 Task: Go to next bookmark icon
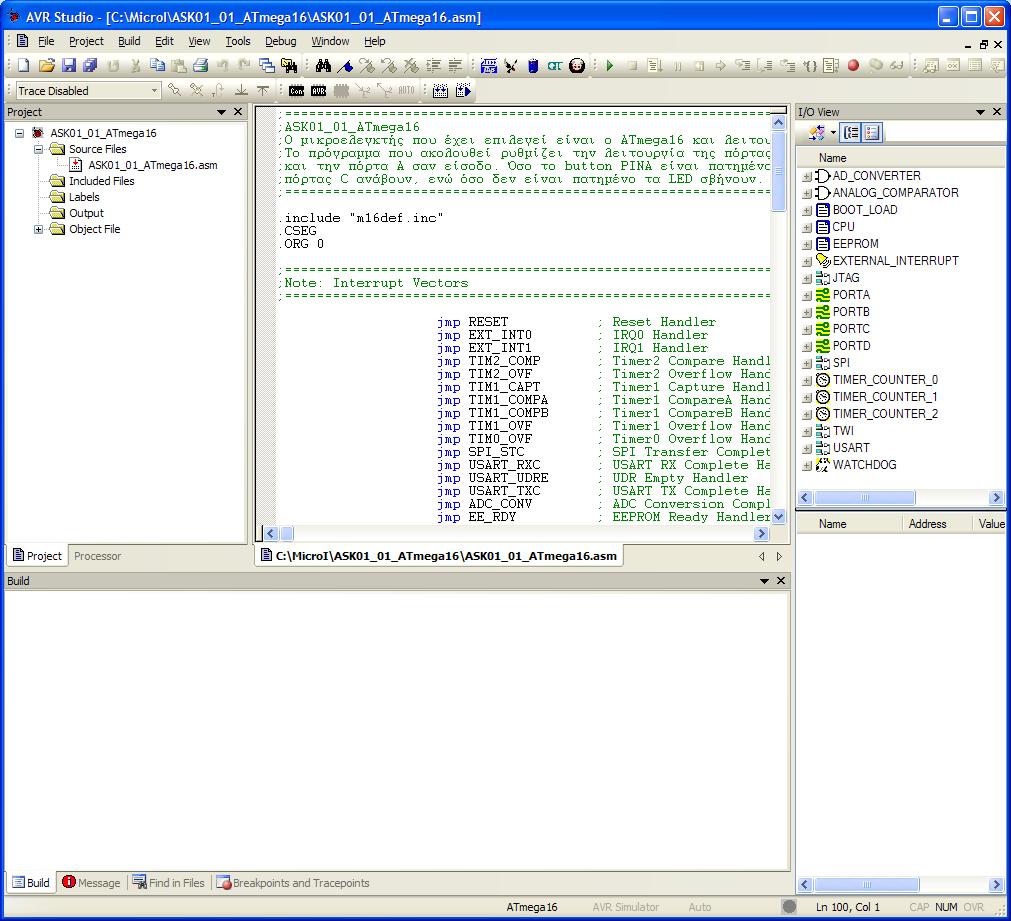click(367, 66)
